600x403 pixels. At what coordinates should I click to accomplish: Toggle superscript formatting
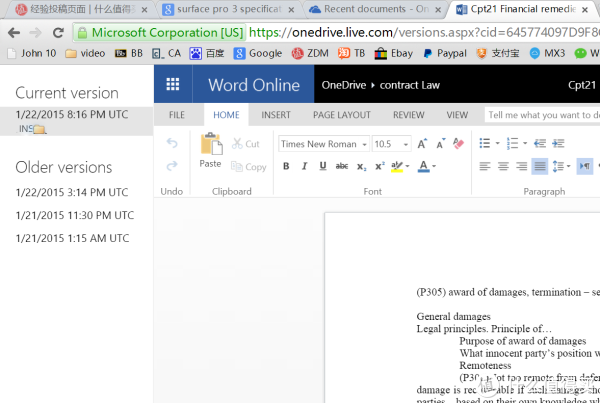point(380,166)
